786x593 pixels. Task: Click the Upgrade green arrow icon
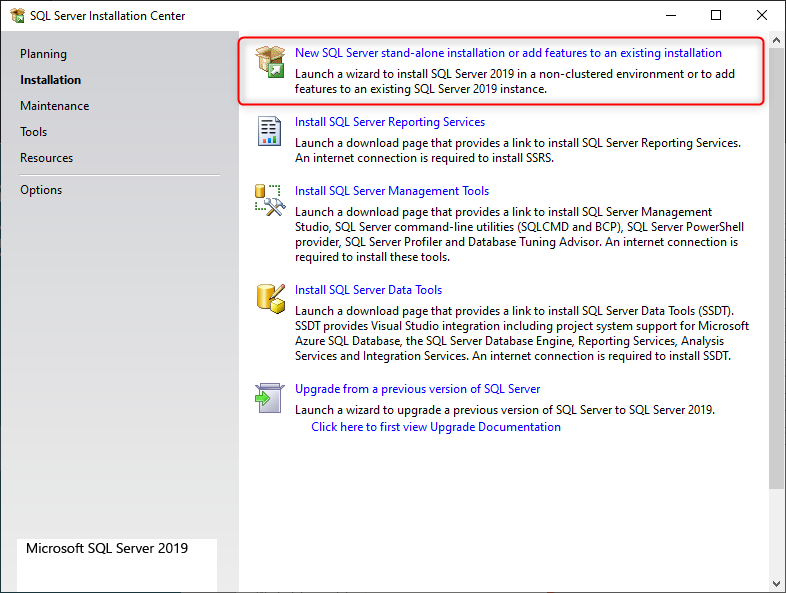[x=270, y=398]
